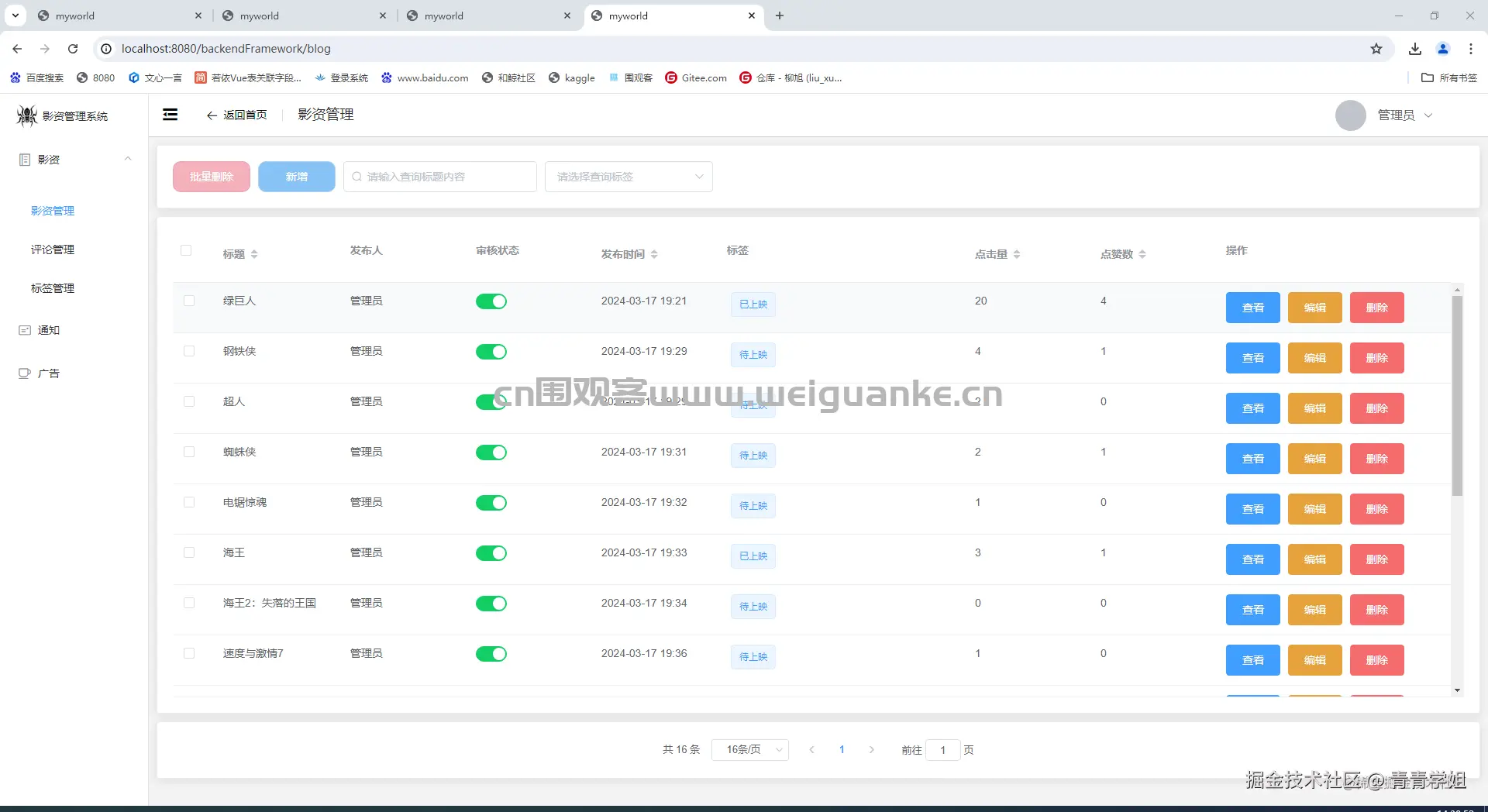
Task: Open the 所有书签 folder
Action: 1449,77
